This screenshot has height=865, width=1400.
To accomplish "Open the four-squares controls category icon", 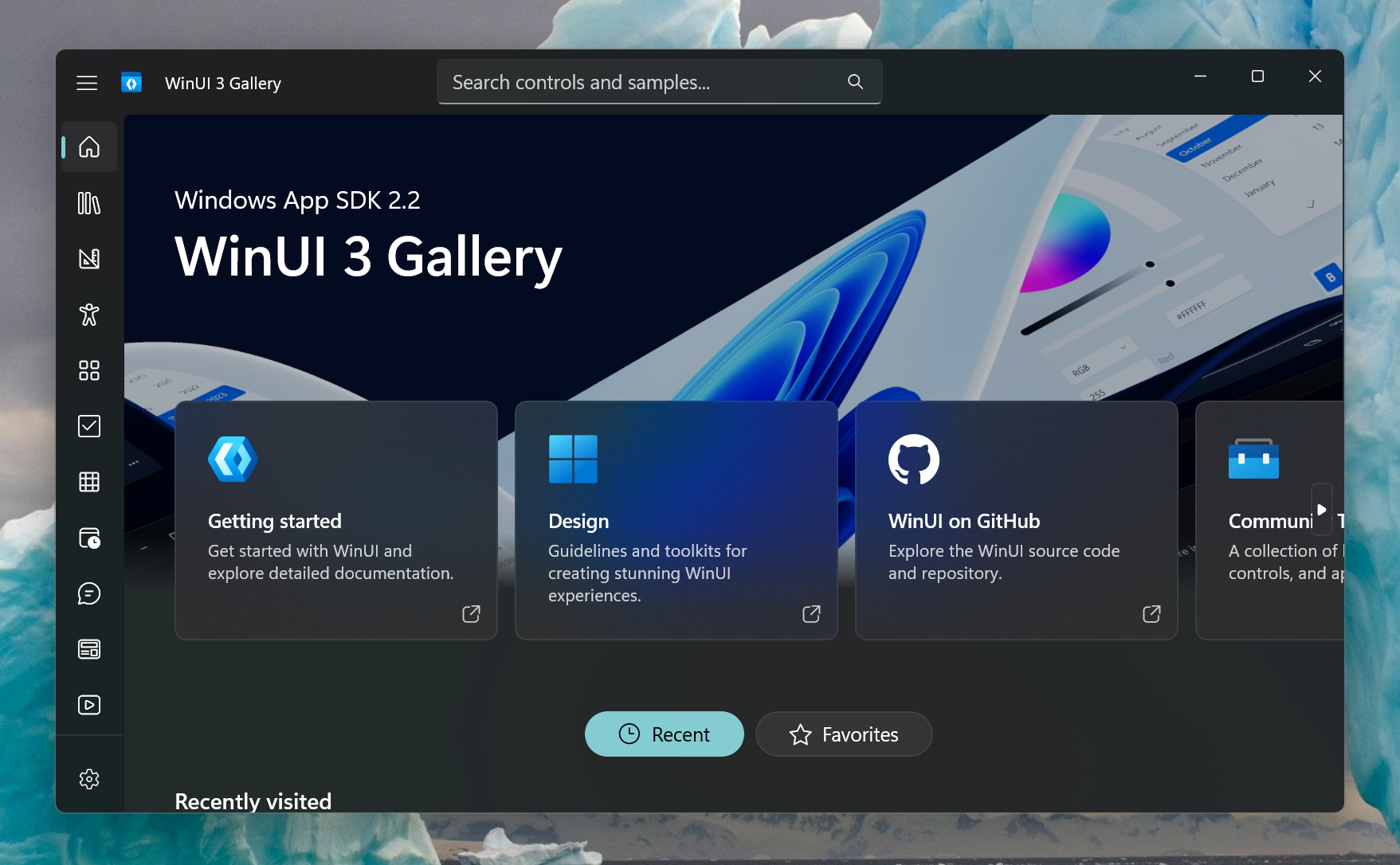I will pos(89,370).
